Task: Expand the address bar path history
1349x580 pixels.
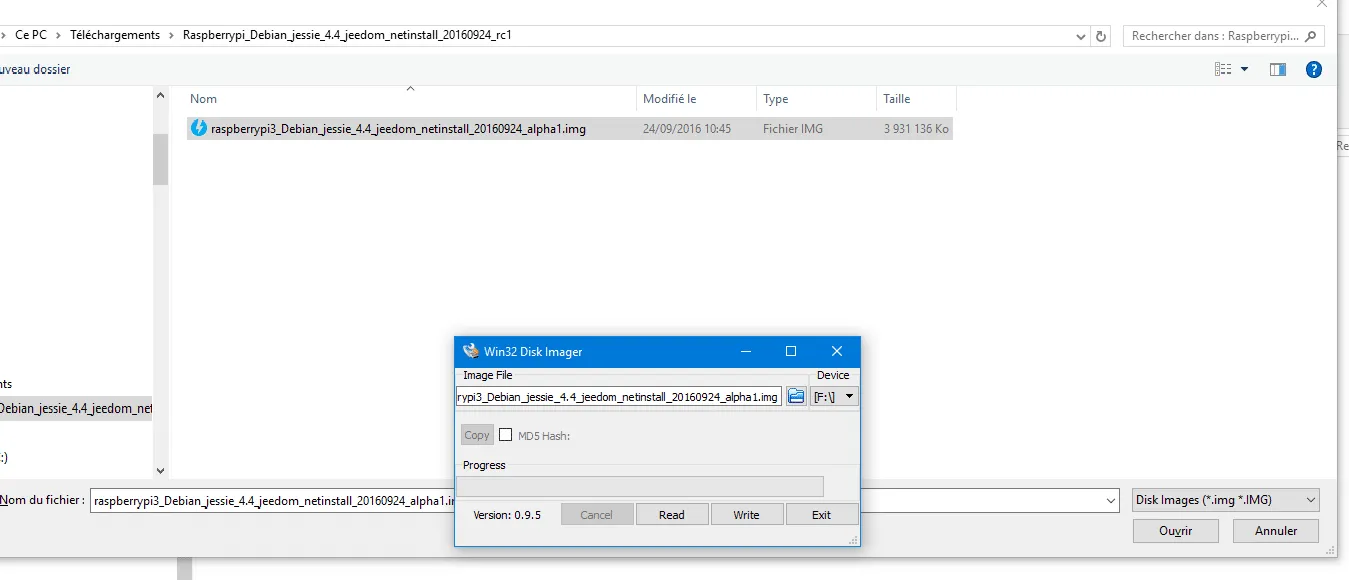Action: (1081, 35)
